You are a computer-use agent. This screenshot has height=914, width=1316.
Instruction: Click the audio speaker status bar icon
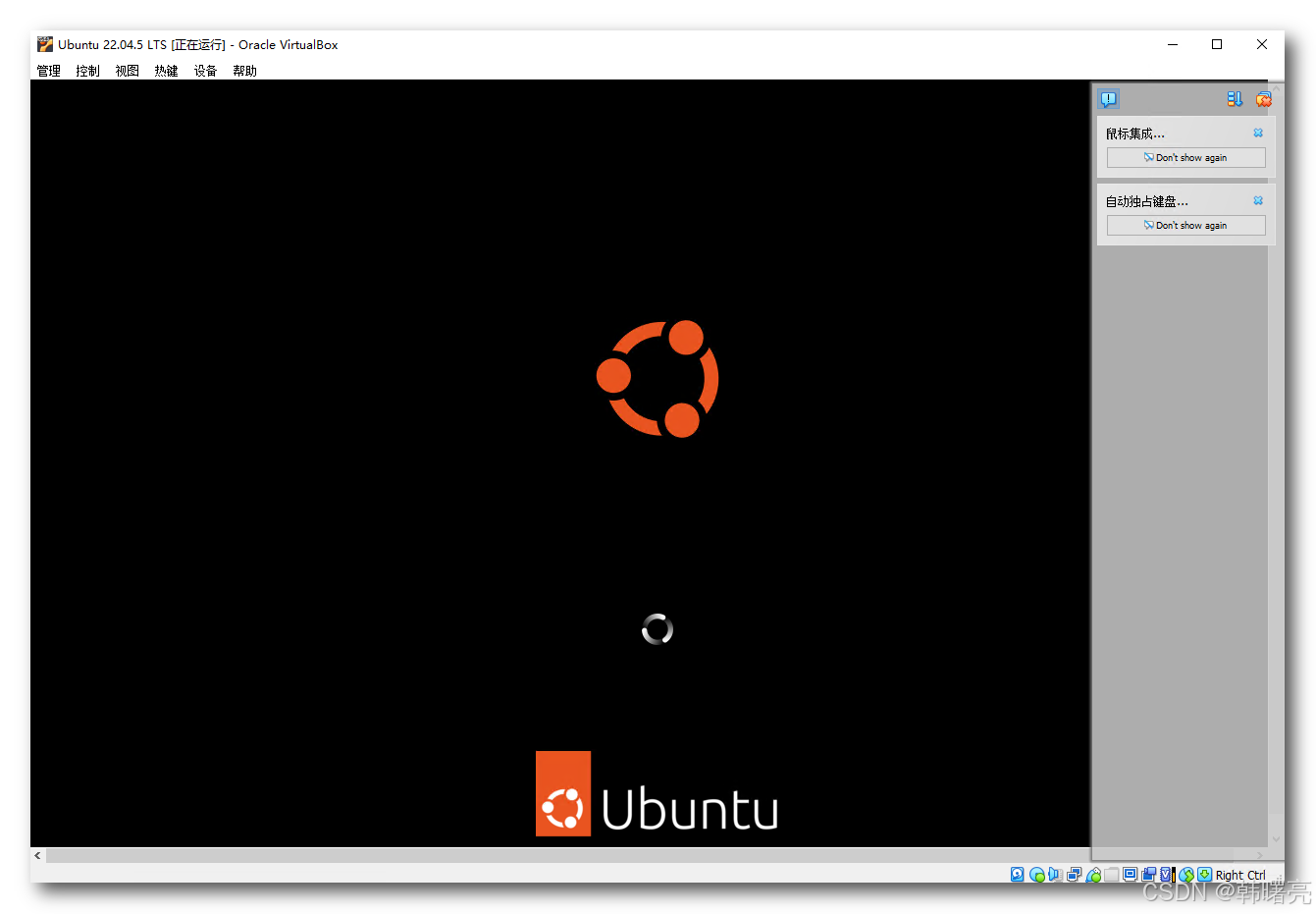(1055, 875)
